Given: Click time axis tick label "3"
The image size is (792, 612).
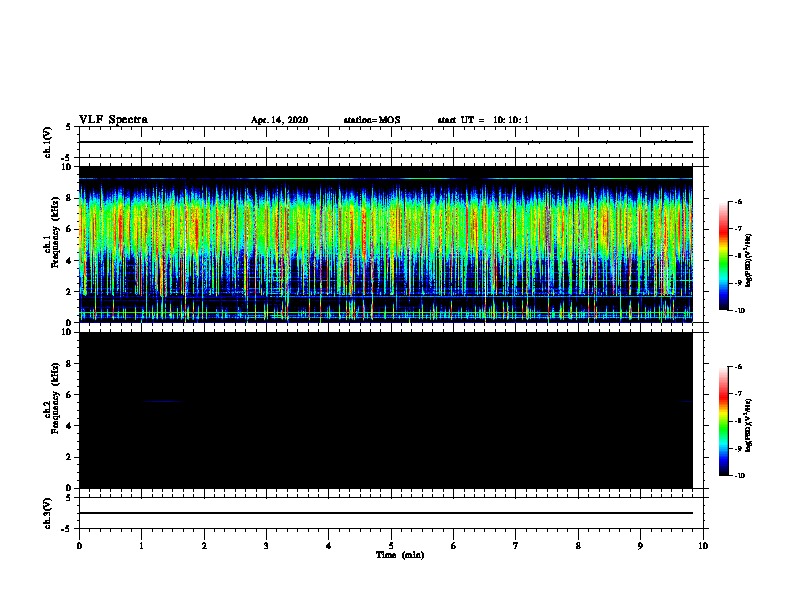Looking at the screenshot, I should (x=266, y=546).
